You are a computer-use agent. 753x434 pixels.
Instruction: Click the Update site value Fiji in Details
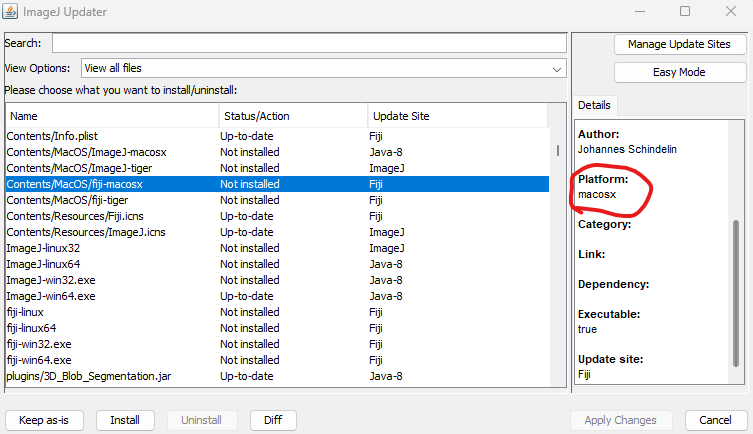tap(584, 374)
